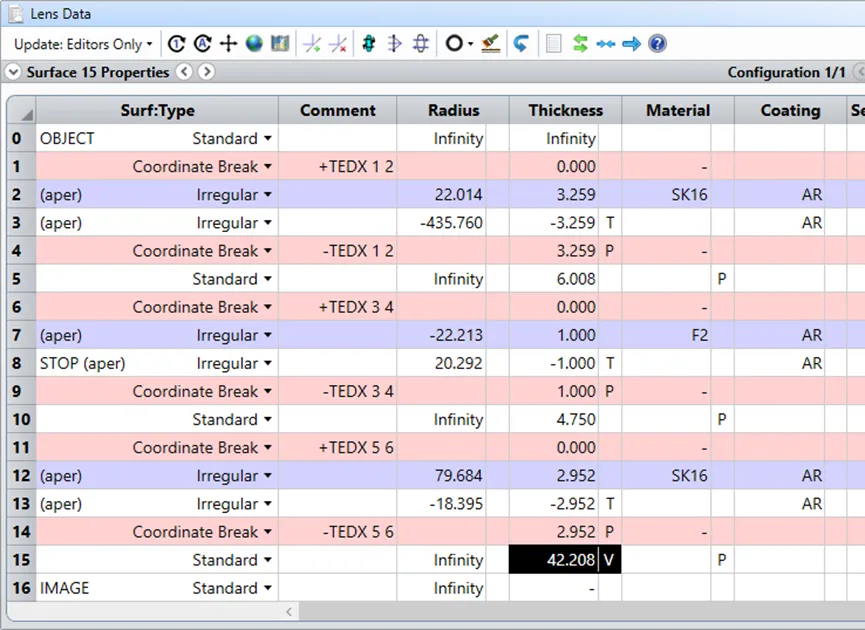Screen dimensions: 865x630
Task: Expand the Surface 15 Properties panel
Action: click(13, 72)
